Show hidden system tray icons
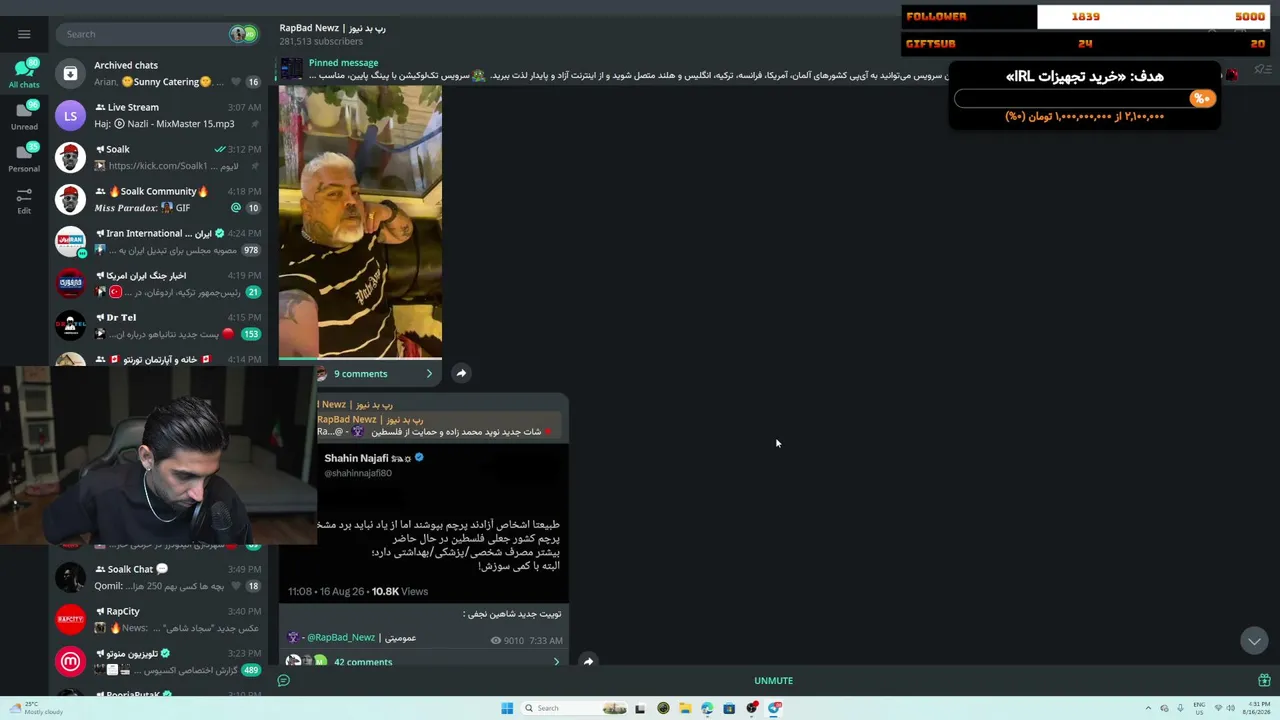Image resolution: width=1280 pixels, height=720 pixels. pyautogui.click(x=1148, y=708)
